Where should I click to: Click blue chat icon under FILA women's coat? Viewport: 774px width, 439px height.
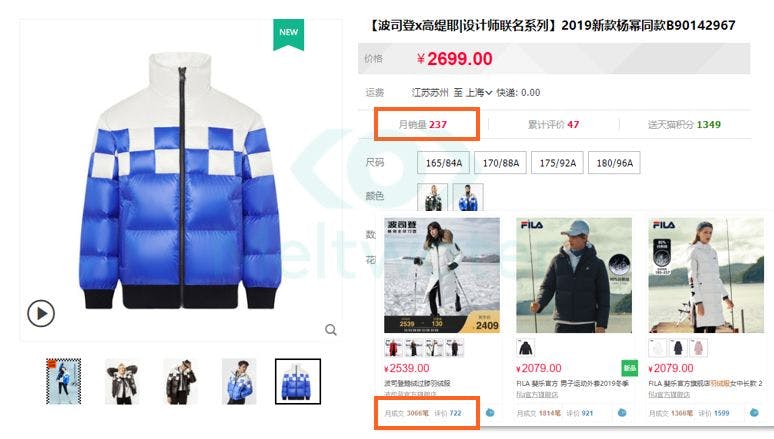(754, 412)
